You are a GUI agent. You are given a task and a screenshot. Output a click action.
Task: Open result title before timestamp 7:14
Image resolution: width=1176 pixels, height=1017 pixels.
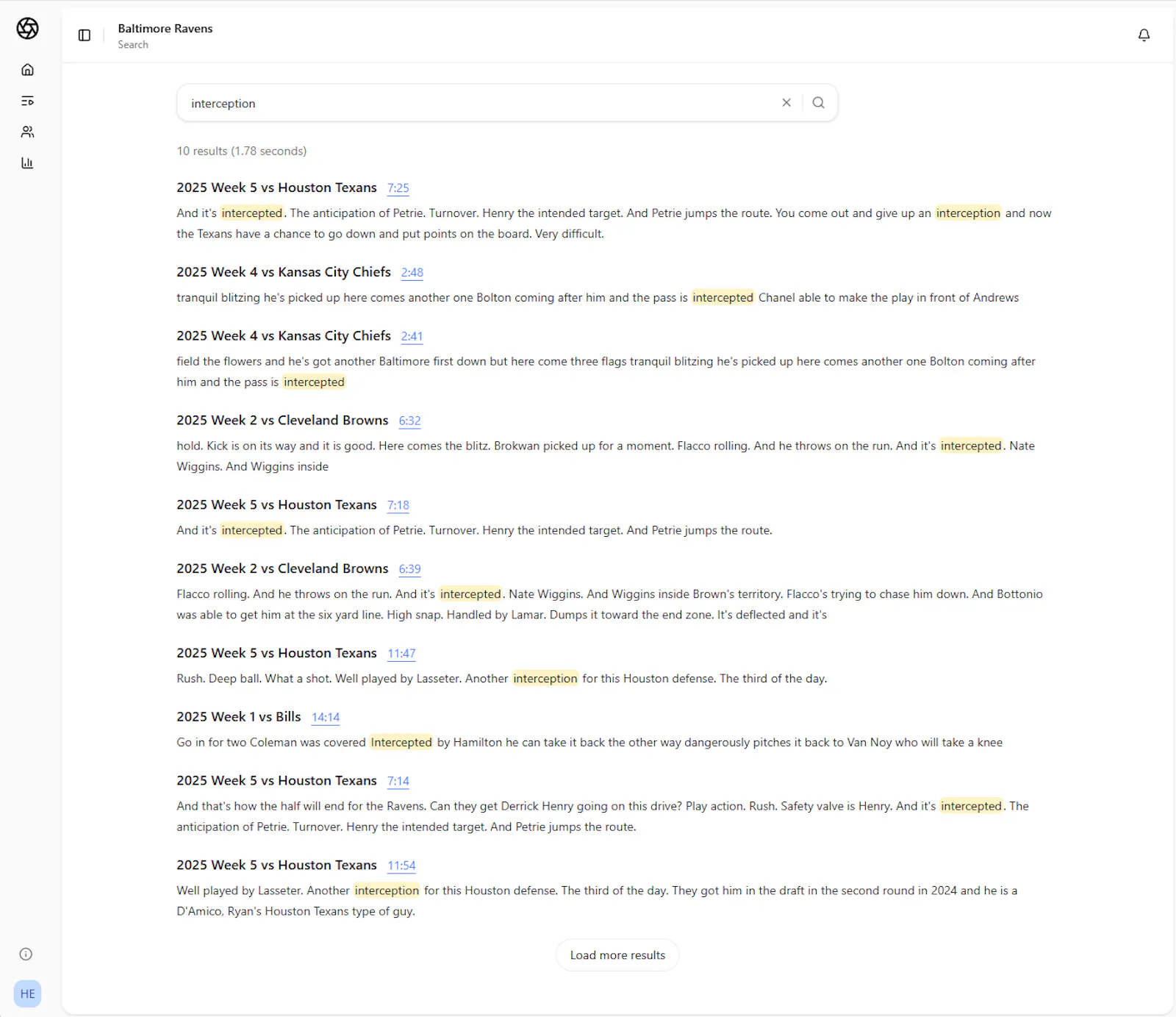[276, 781]
